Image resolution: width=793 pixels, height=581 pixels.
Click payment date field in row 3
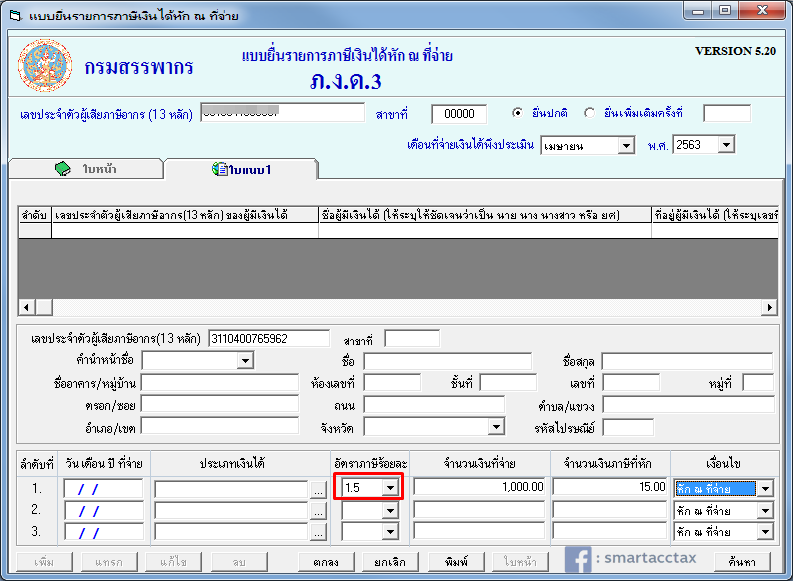click(103, 532)
